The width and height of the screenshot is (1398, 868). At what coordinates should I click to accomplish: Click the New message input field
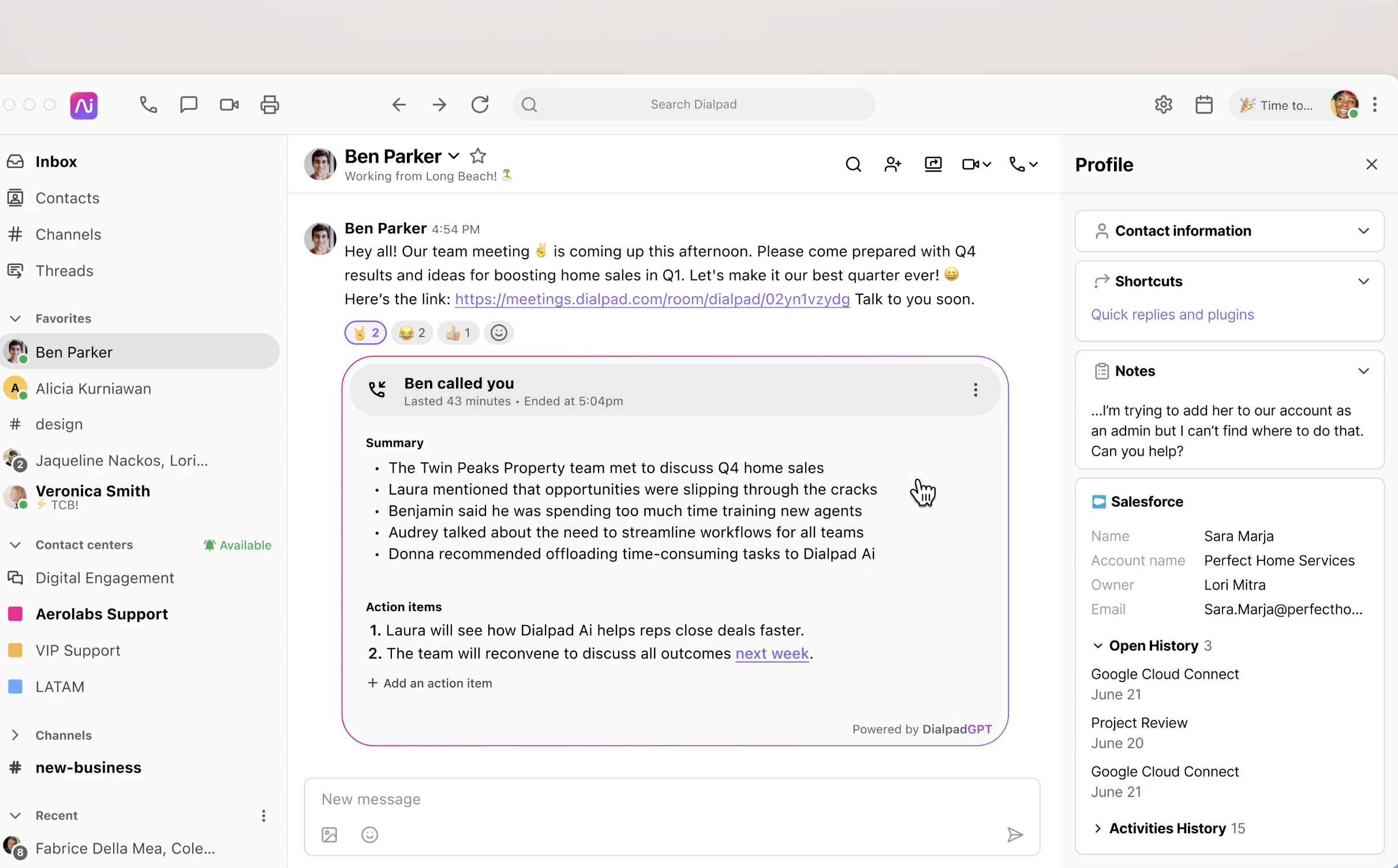635,799
